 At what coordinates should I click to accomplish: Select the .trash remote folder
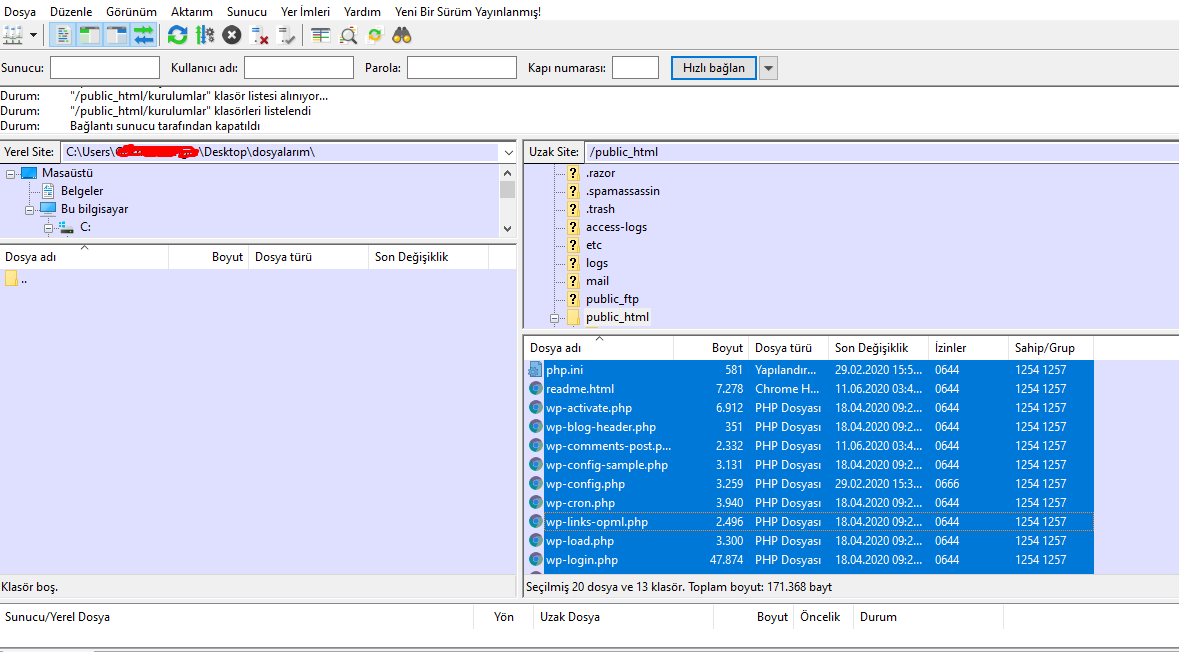(600, 209)
